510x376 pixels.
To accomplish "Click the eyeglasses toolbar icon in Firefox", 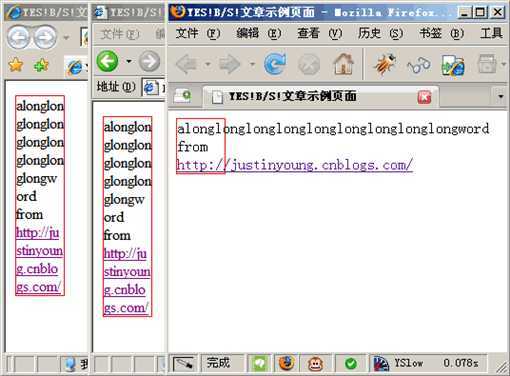I will point(419,64).
